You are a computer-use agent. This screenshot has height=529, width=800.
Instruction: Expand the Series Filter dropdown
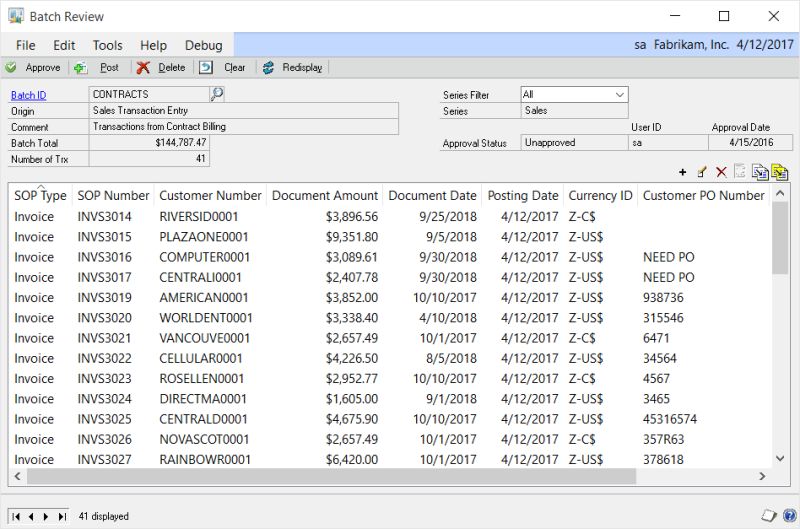tap(619, 94)
